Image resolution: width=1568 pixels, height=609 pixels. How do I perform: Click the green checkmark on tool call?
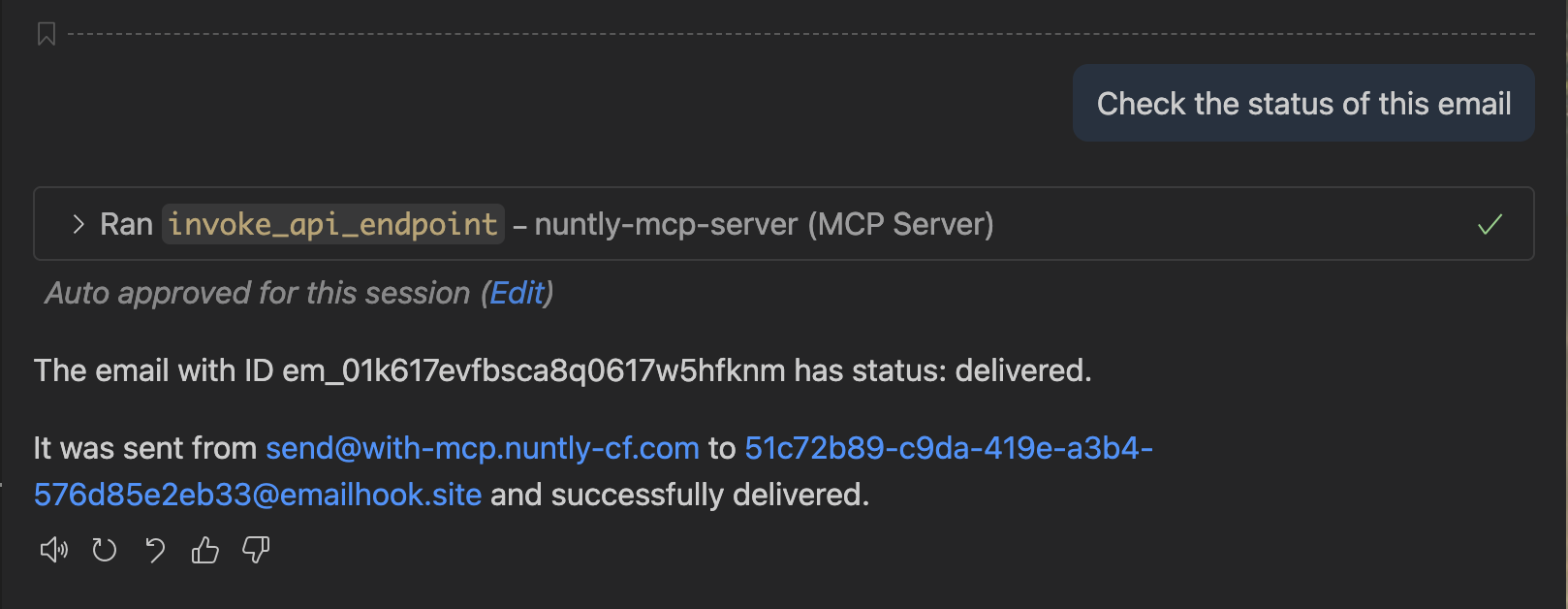[x=1490, y=224]
